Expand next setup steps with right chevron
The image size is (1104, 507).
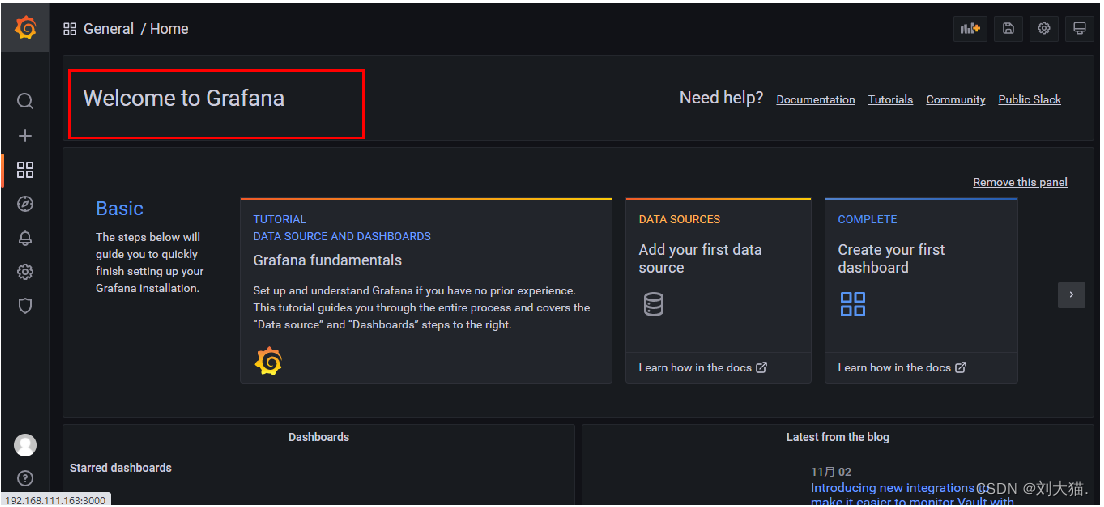click(1071, 295)
